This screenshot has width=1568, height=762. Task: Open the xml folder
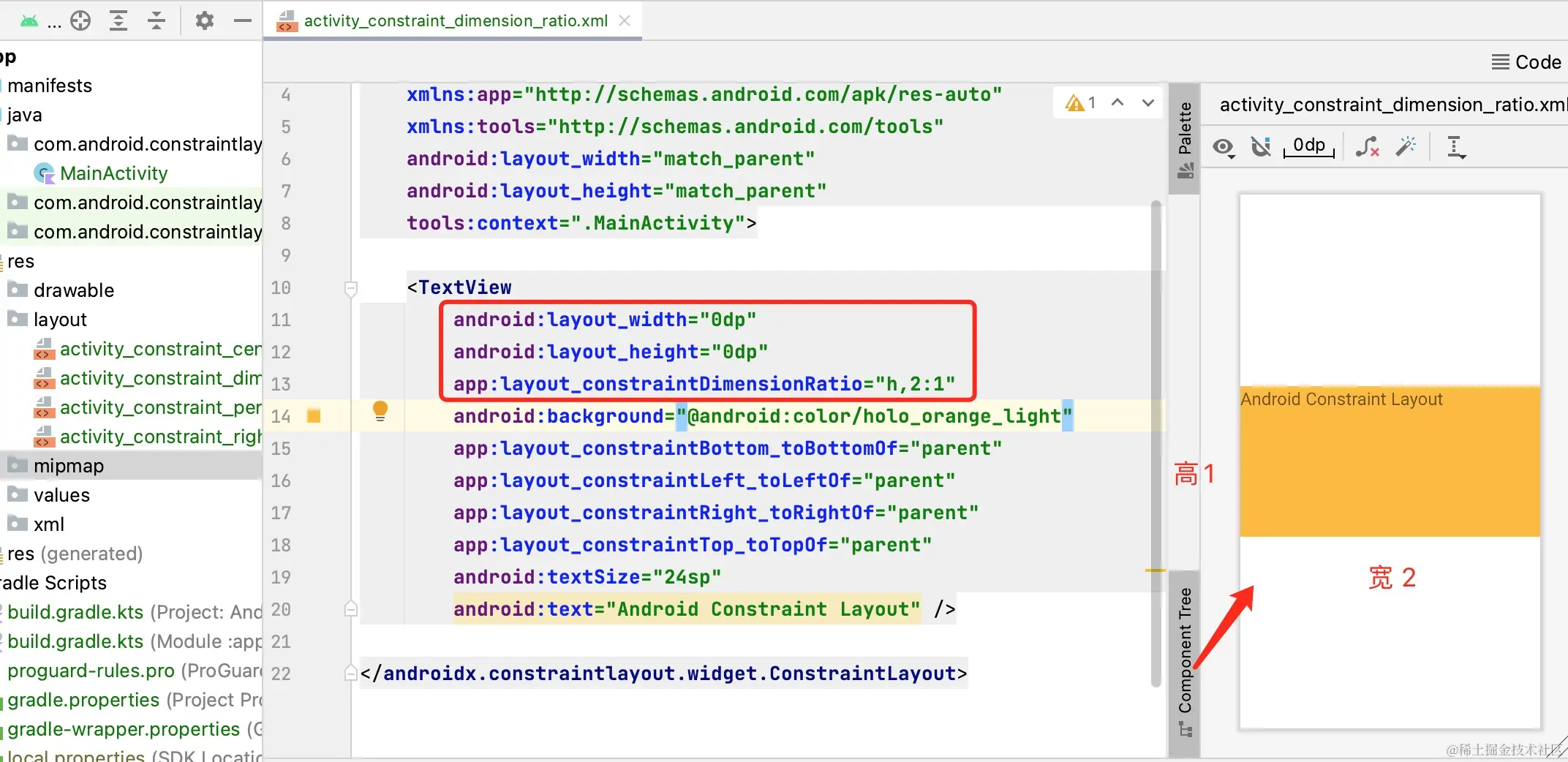49,524
